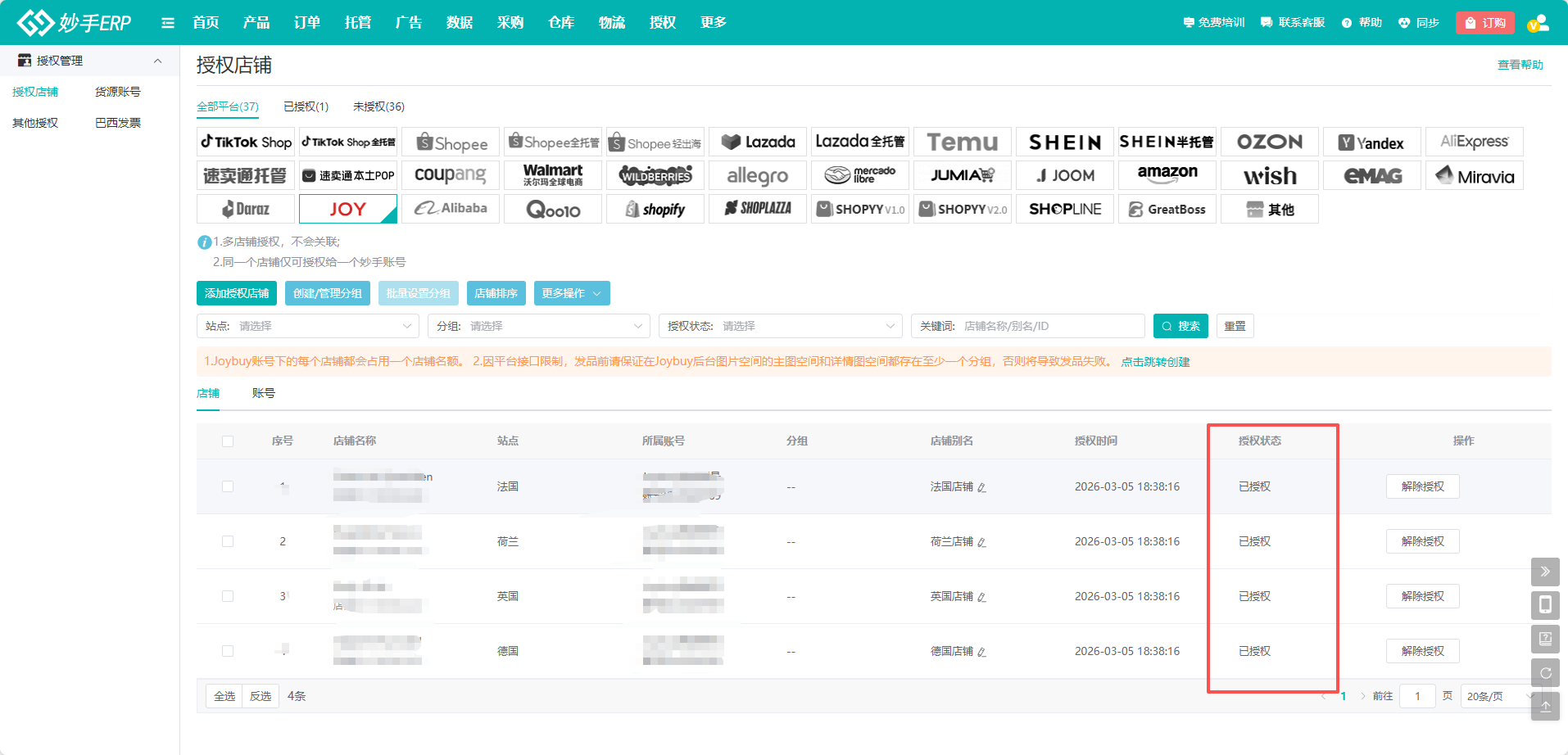Screen dimensions: 1568x755
Task: Click the refresh icon on right sidebar
Action: [x=1544, y=673]
